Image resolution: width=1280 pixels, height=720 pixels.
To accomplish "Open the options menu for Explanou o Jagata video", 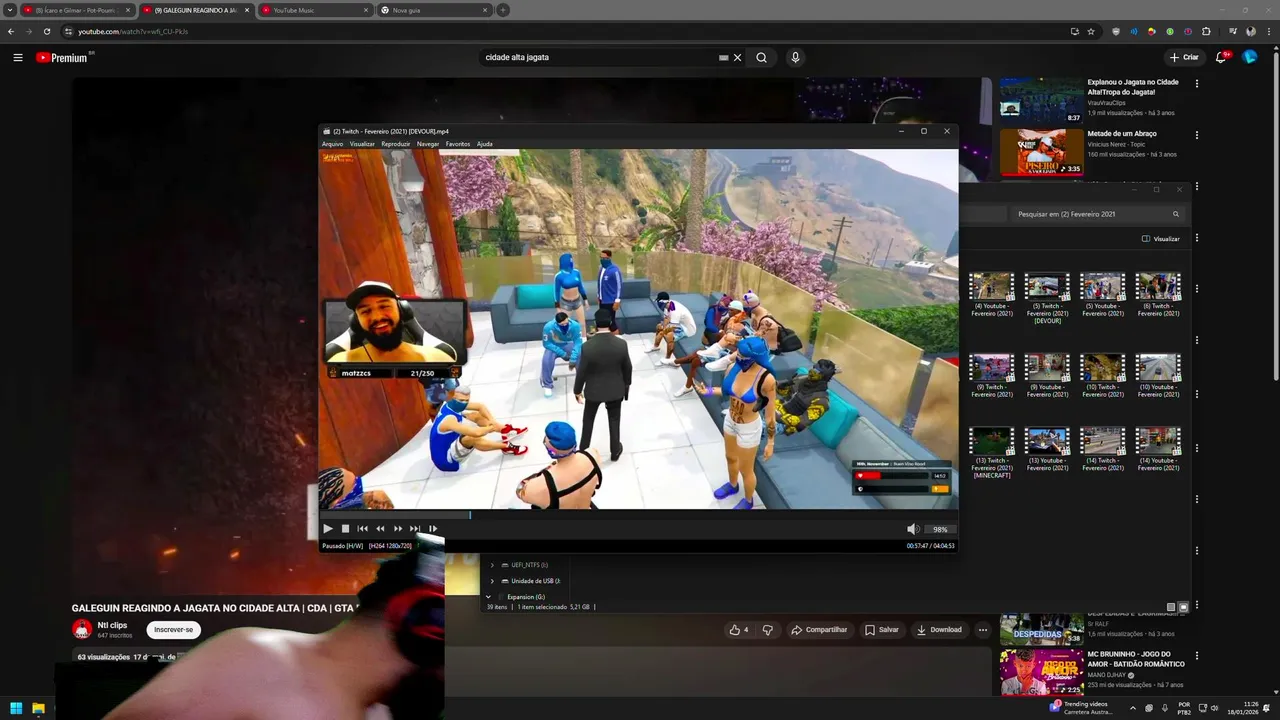I will click(1196, 83).
